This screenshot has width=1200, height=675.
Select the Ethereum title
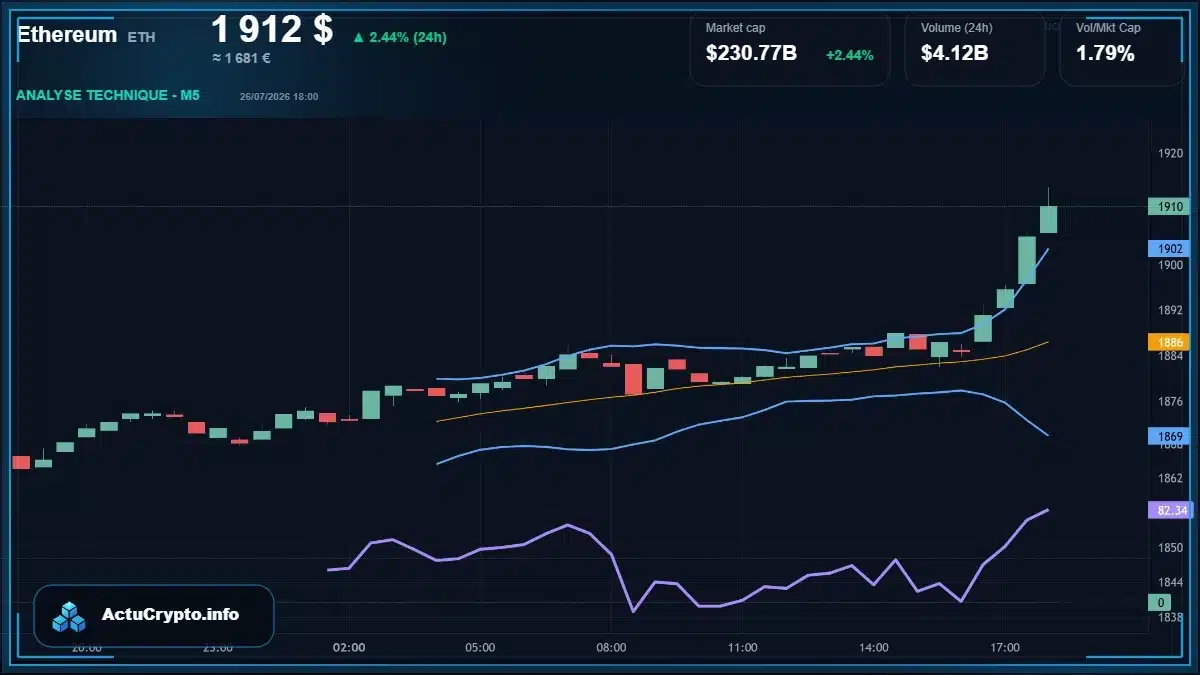click(67, 34)
